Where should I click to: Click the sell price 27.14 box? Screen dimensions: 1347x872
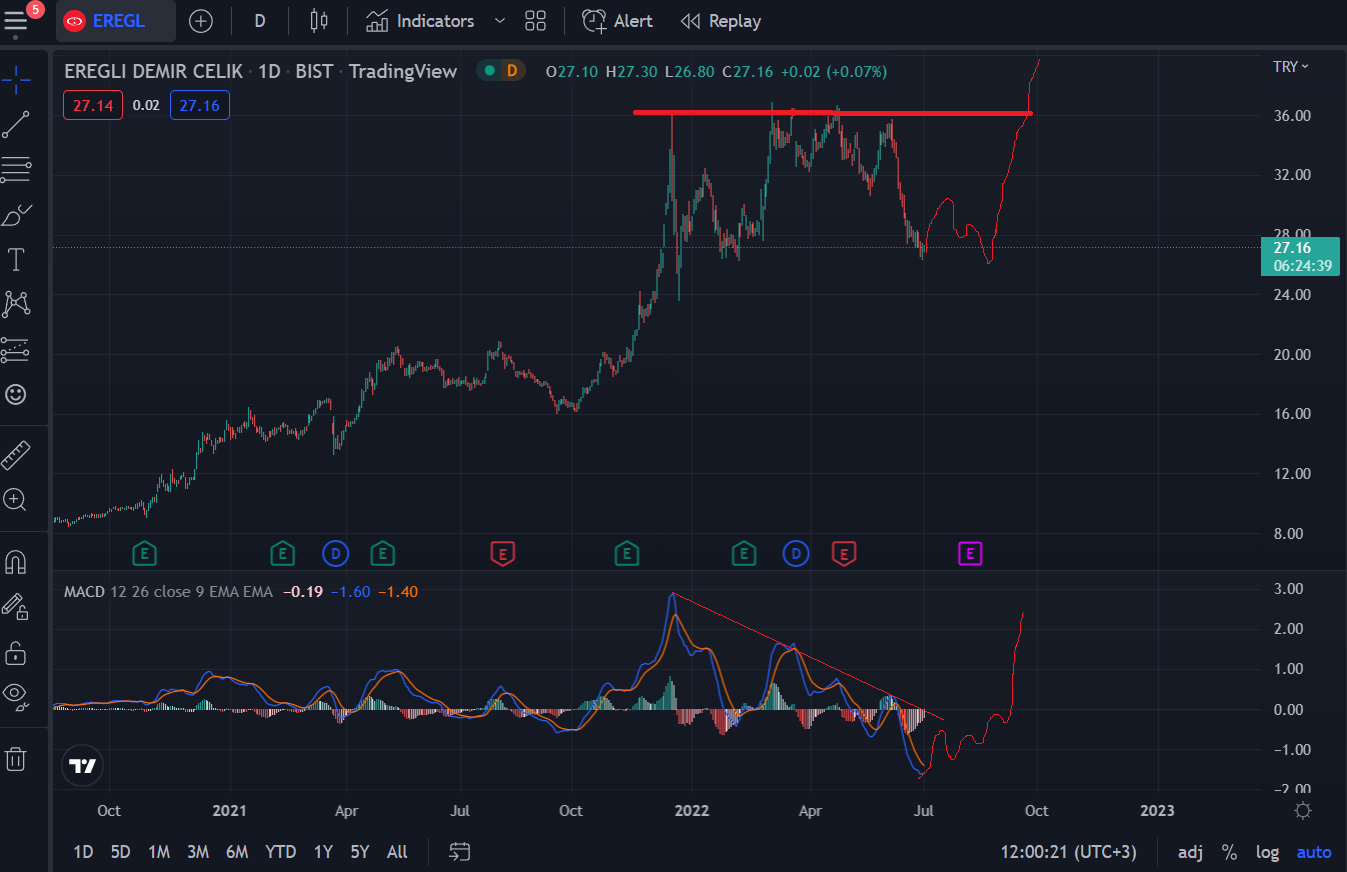[x=93, y=105]
